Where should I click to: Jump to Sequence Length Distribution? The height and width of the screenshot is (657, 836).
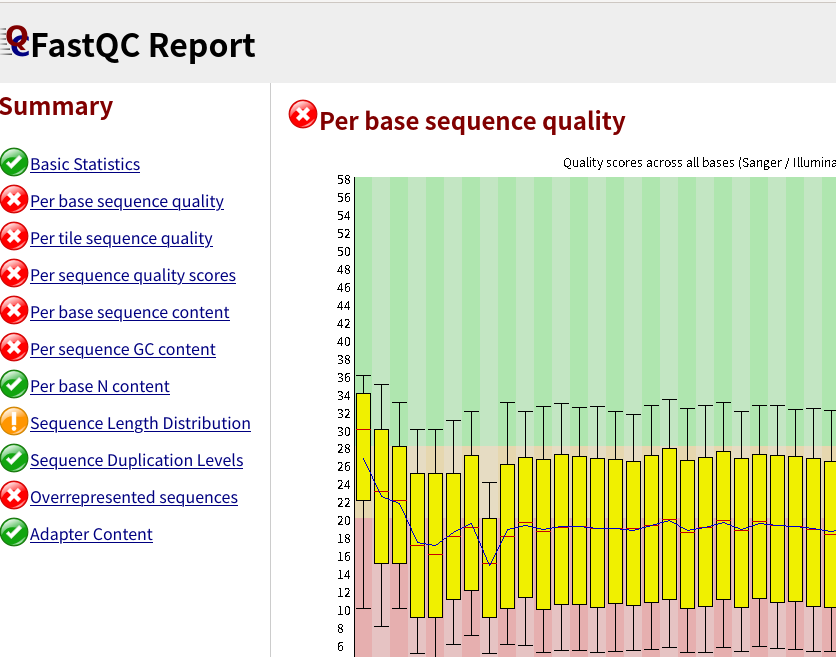[140, 423]
